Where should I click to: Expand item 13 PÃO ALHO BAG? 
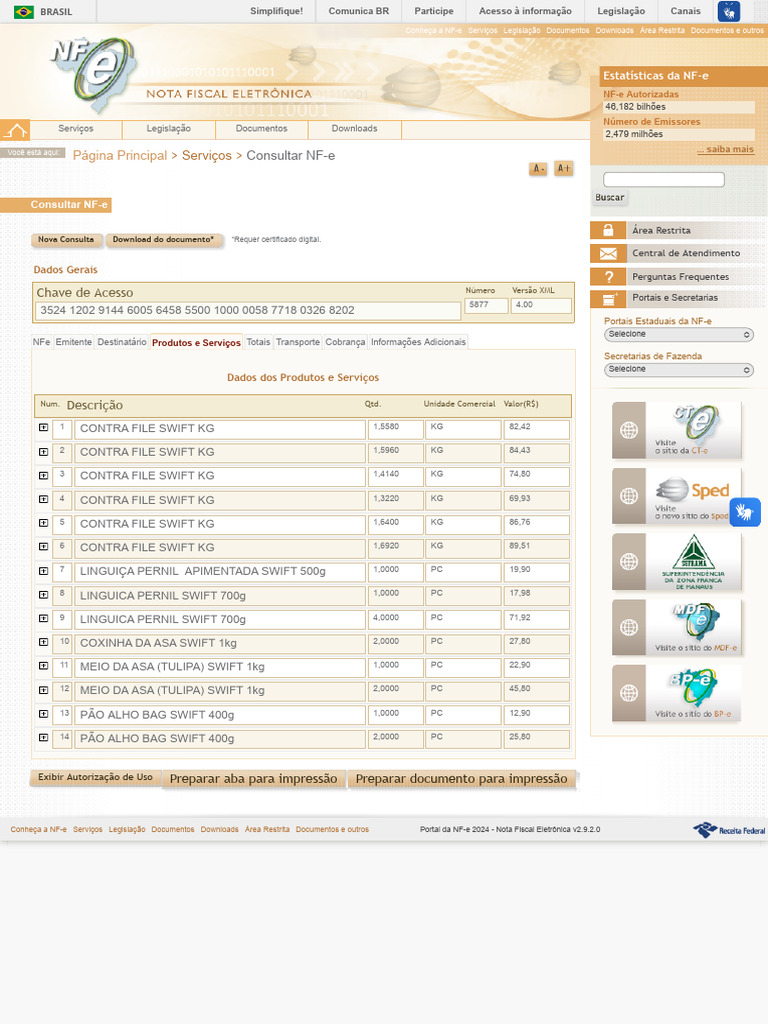(x=43, y=714)
